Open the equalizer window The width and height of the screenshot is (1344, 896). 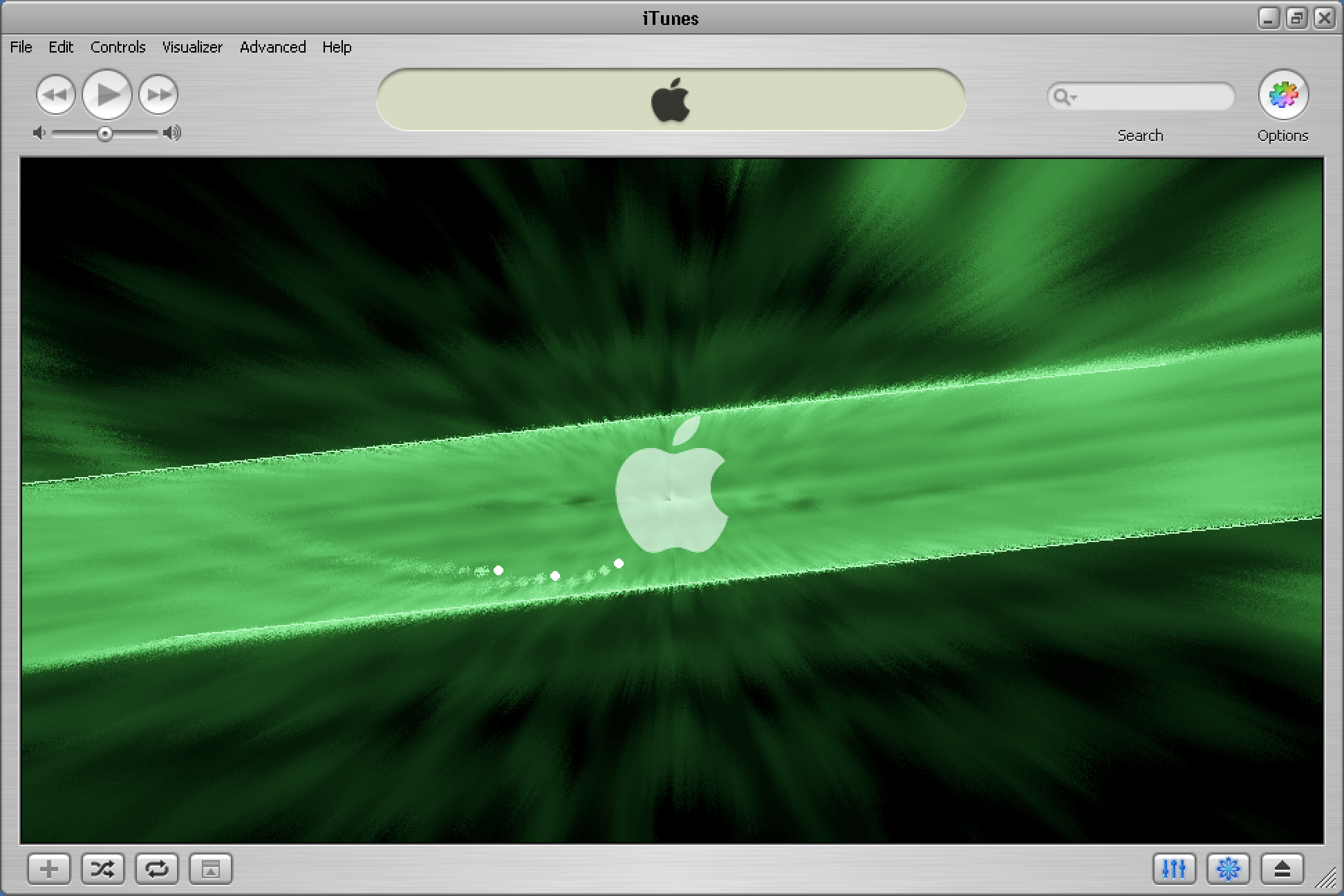pos(1174,869)
